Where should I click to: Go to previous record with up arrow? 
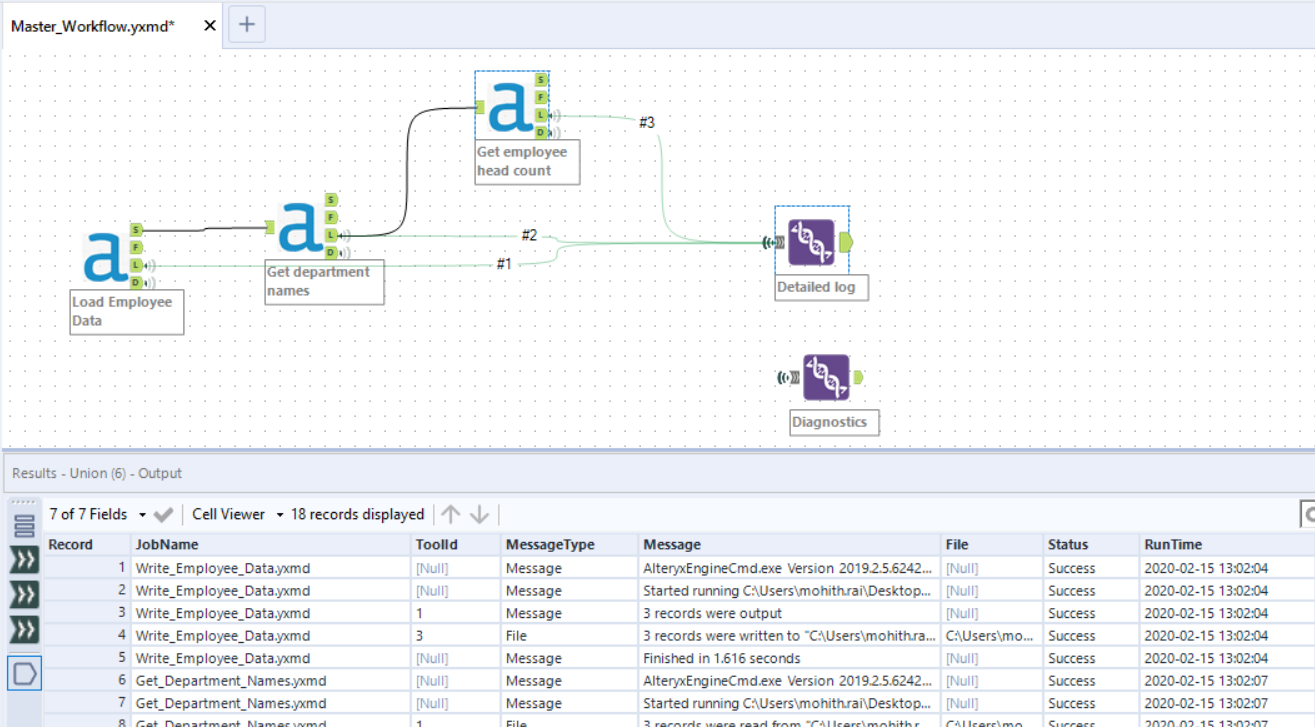451,514
